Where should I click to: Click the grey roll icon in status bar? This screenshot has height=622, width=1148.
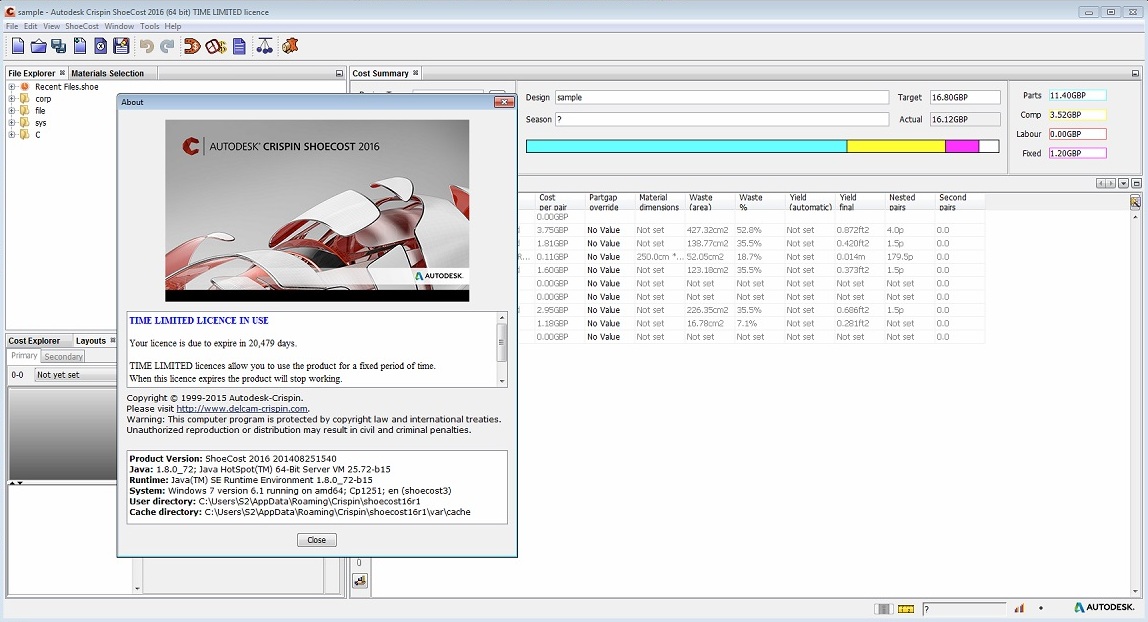[884, 609]
